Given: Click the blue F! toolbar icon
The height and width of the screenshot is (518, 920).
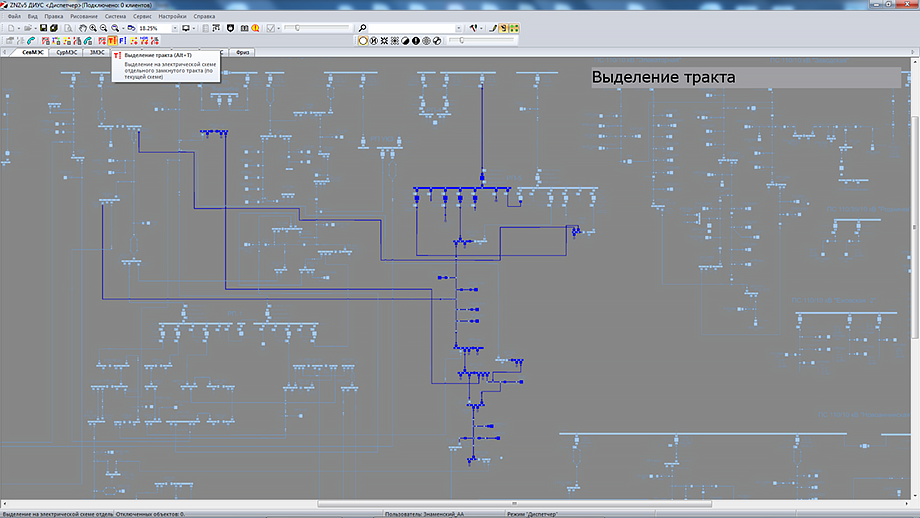Looking at the screenshot, I should pyautogui.click(x=123, y=41).
